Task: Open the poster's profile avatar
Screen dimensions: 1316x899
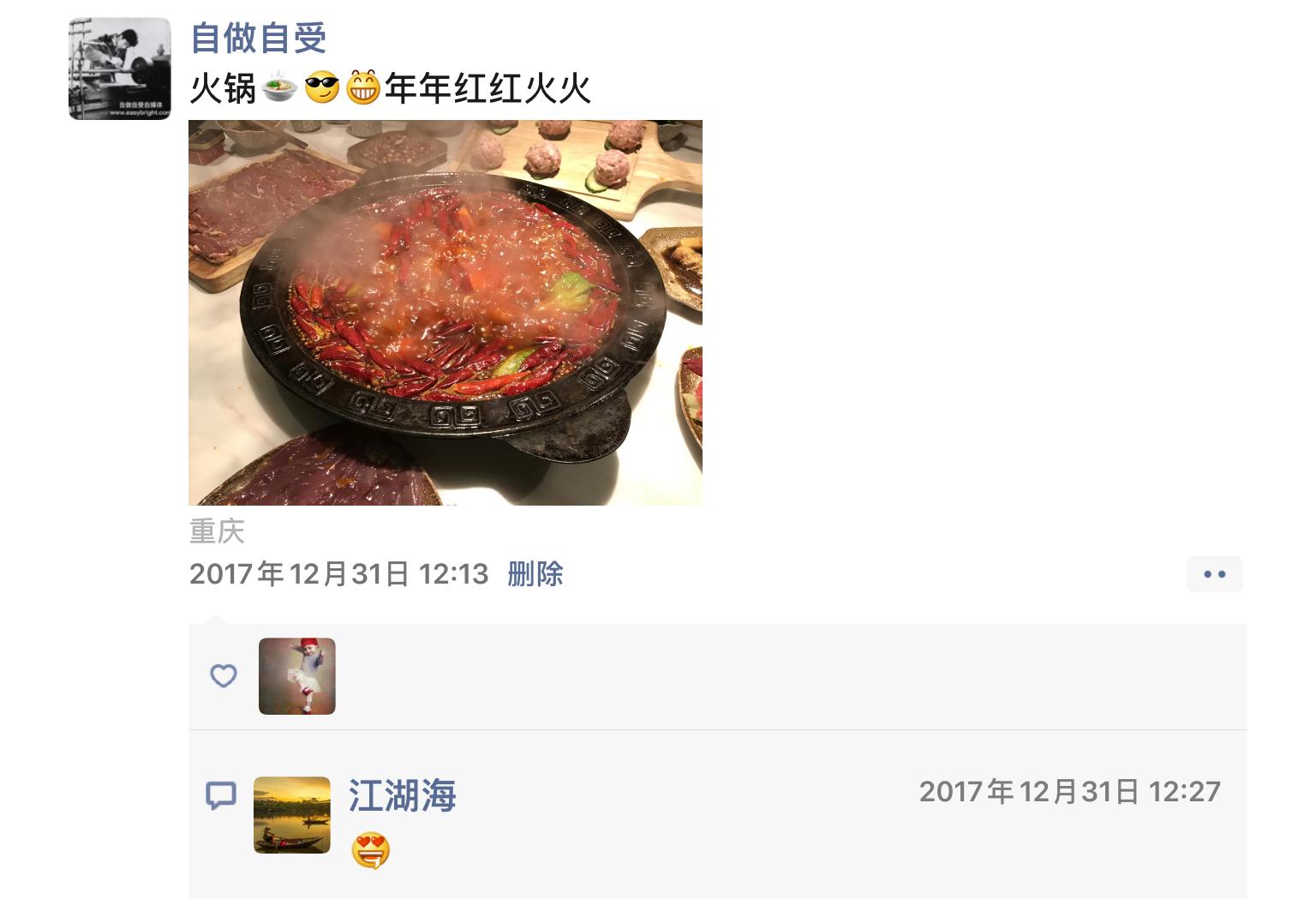Action: tap(120, 69)
